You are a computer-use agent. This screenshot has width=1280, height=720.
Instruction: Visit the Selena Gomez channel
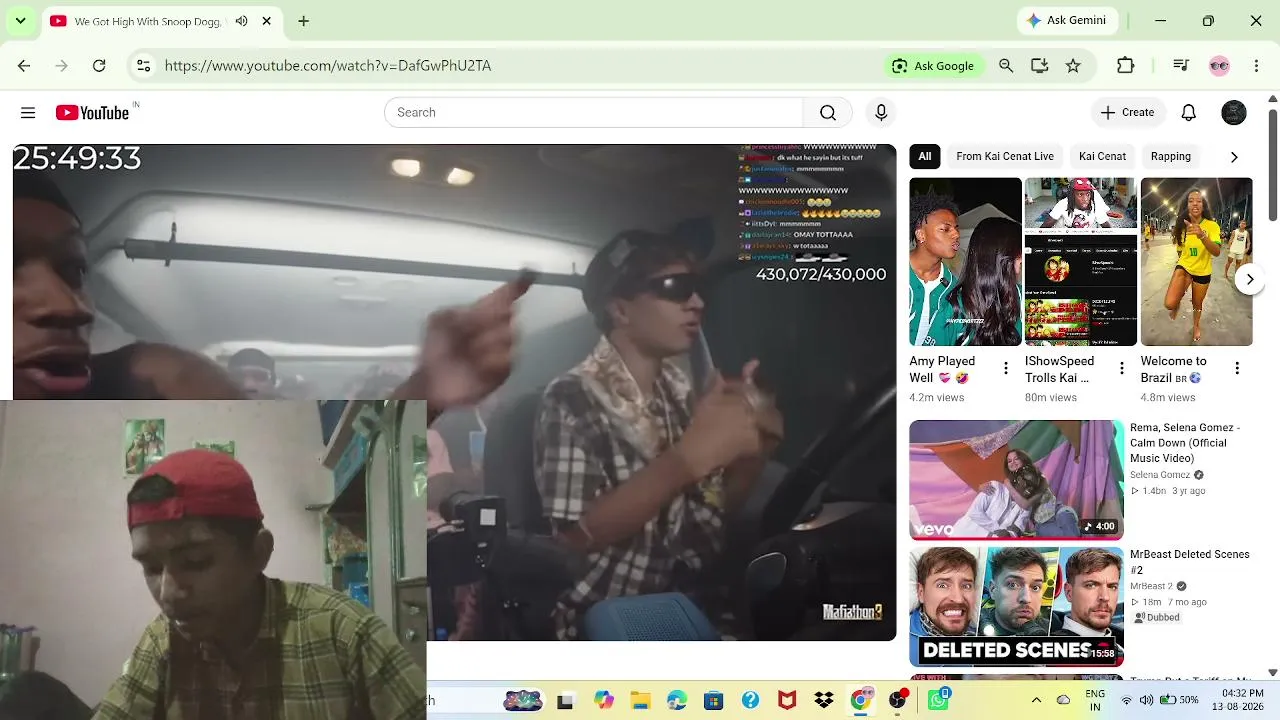point(1160,475)
